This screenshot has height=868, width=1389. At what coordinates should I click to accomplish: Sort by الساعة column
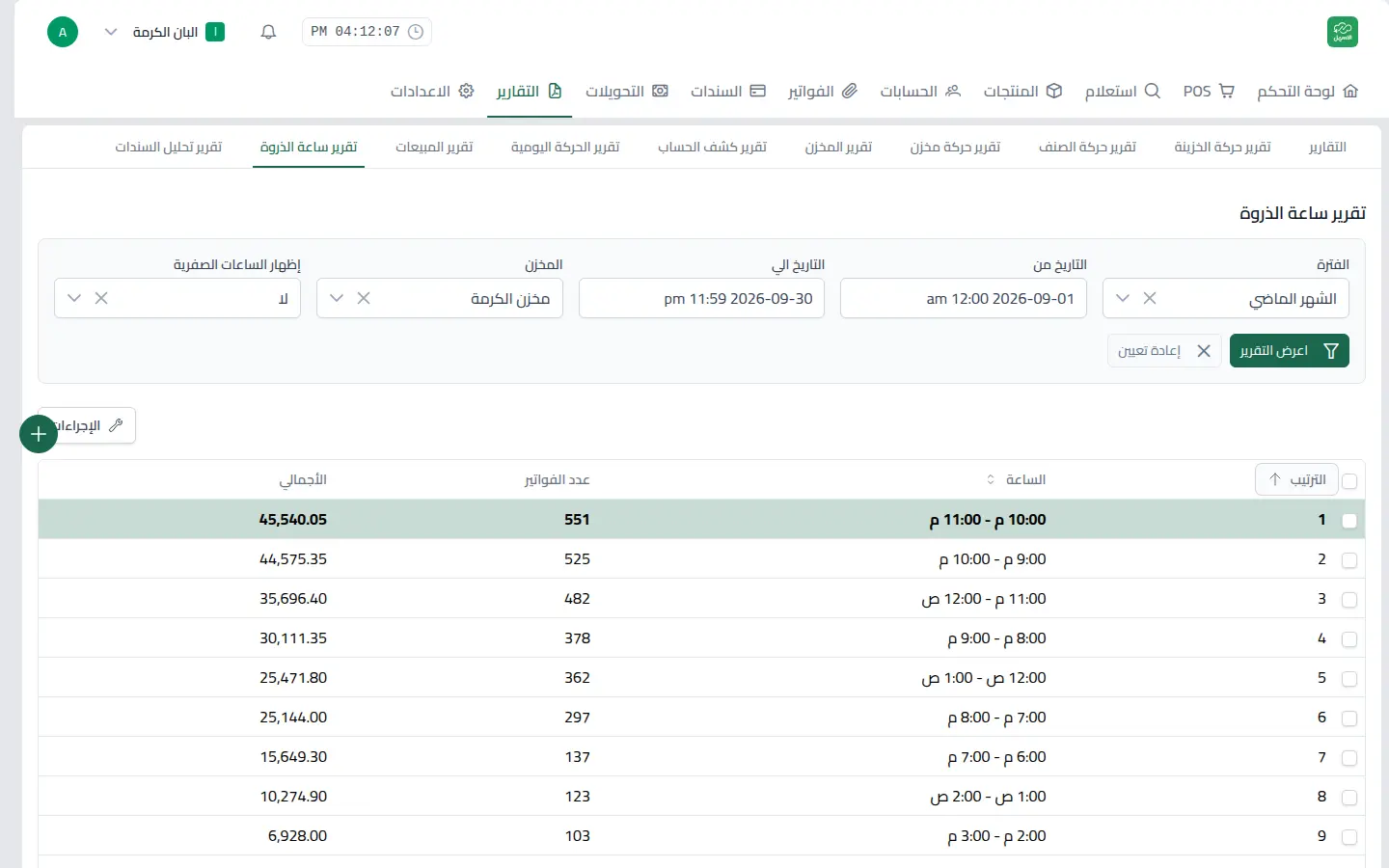[1024, 479]
